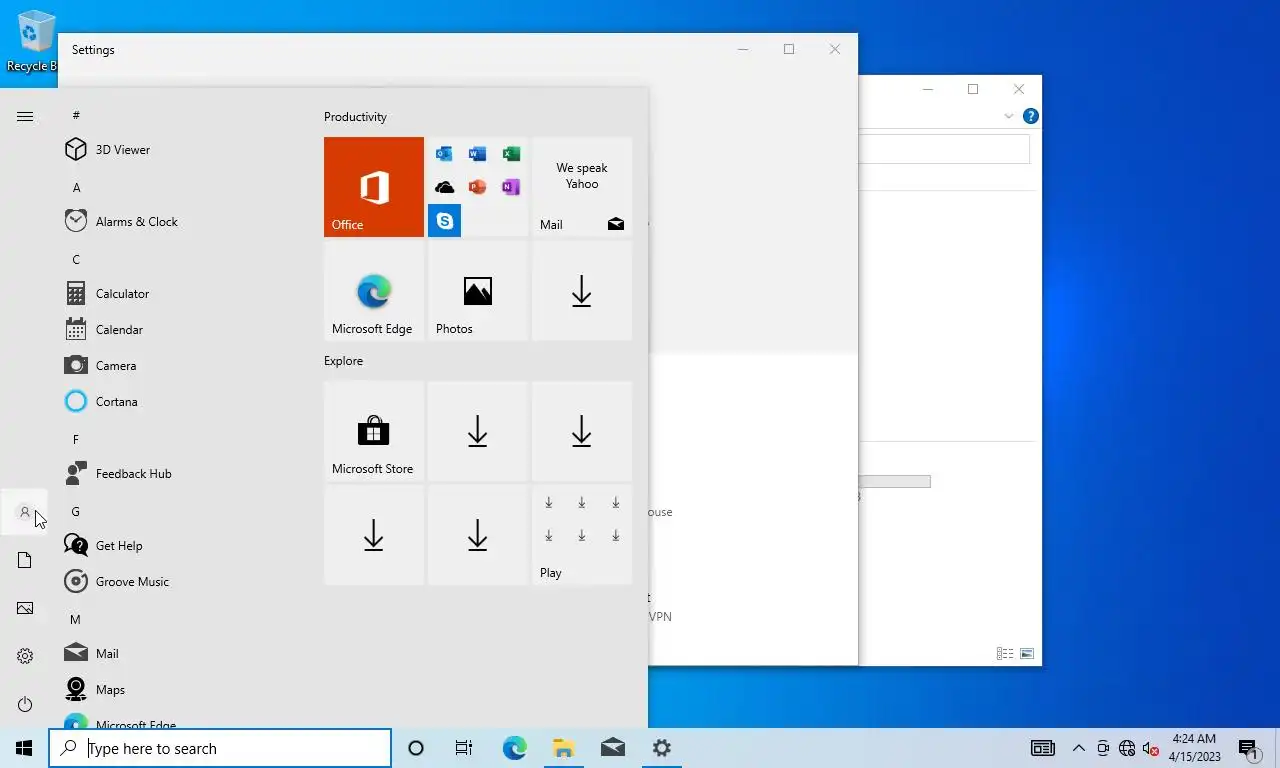Screen dimensions: 1280x768
Task: Open the Microsoft Edge tile
Action: [x=374, y=291]
